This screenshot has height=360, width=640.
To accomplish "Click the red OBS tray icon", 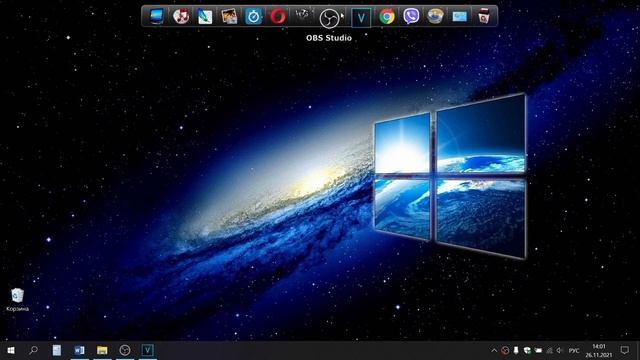I will tap(505, 351).
